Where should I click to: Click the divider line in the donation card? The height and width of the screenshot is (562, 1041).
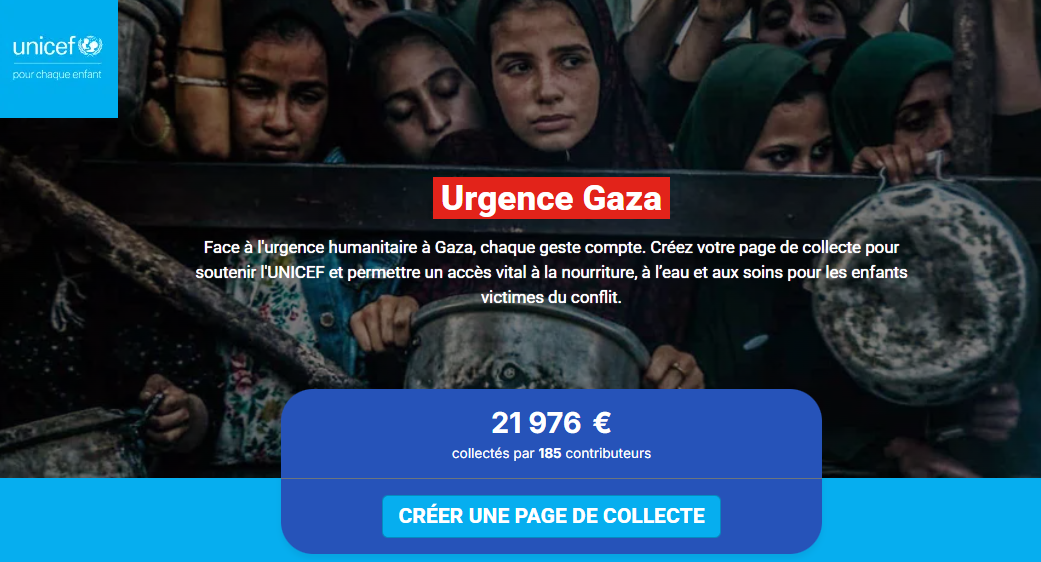coord(551,478)
